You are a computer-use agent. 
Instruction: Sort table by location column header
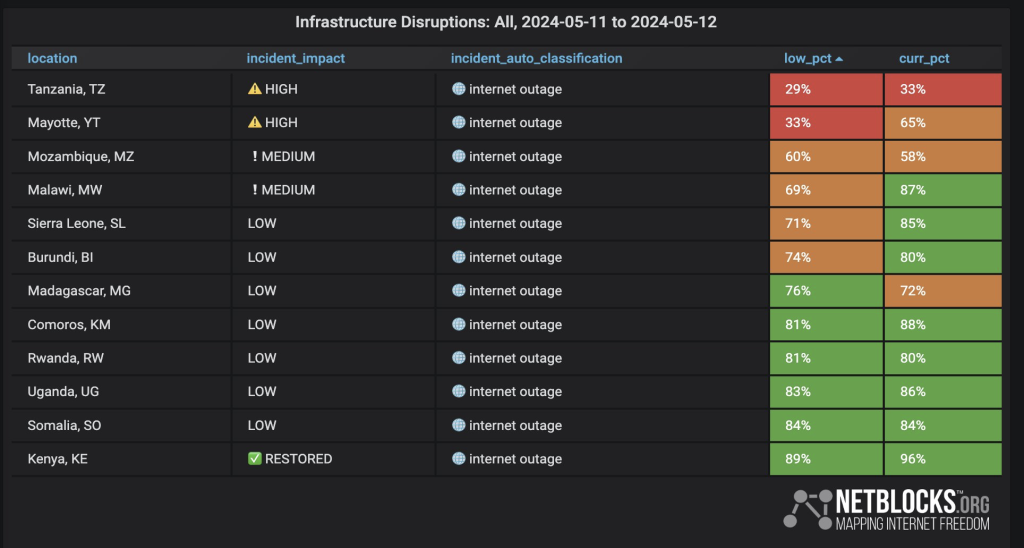[52, 59]
